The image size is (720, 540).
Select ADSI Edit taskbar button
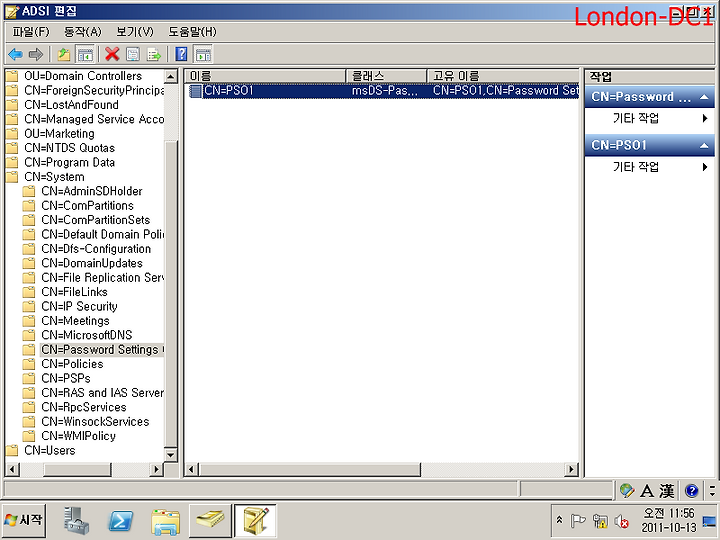coord(255,520)
